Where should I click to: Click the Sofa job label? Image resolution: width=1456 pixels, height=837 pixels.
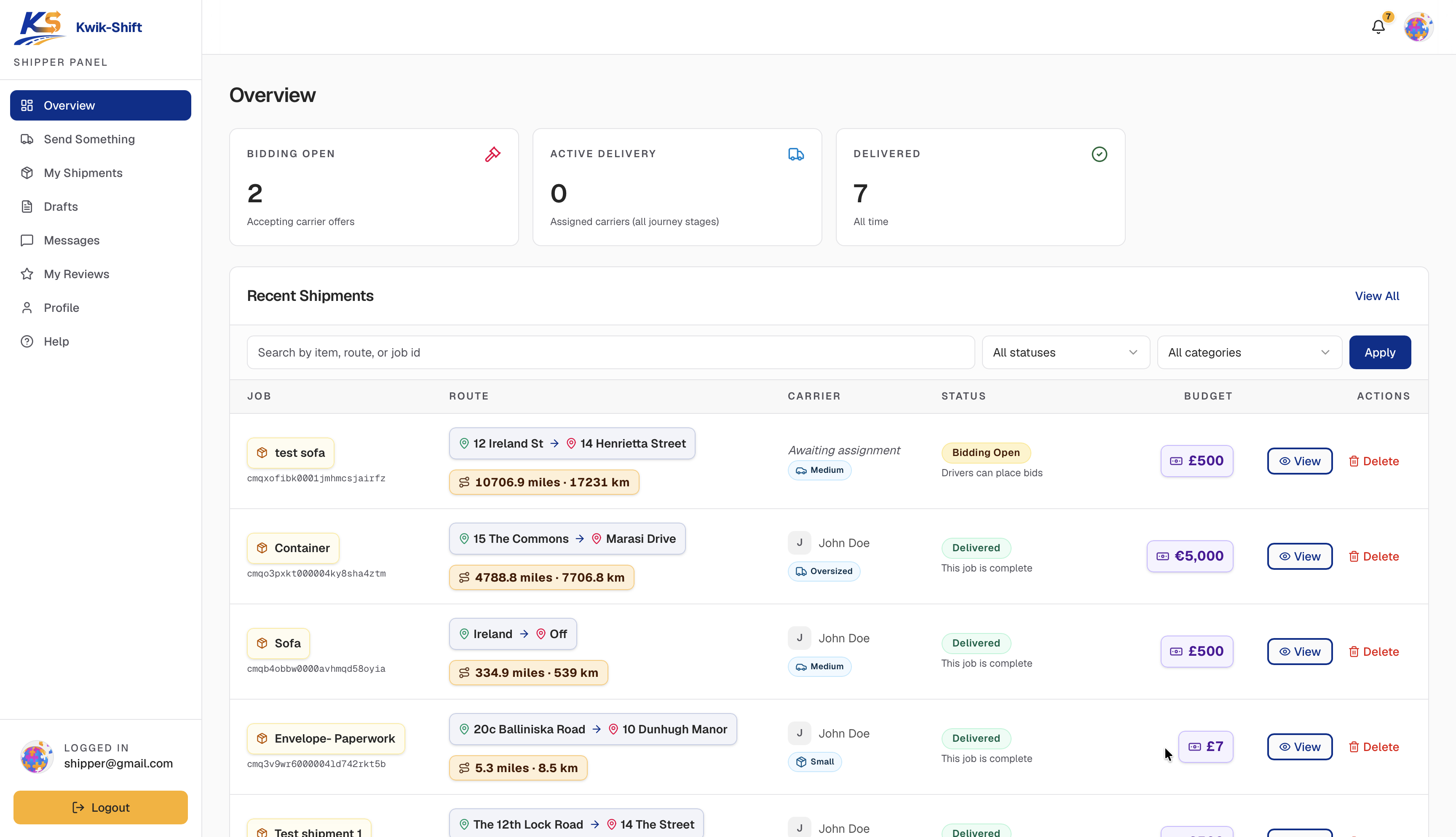(x=278, y=643)
